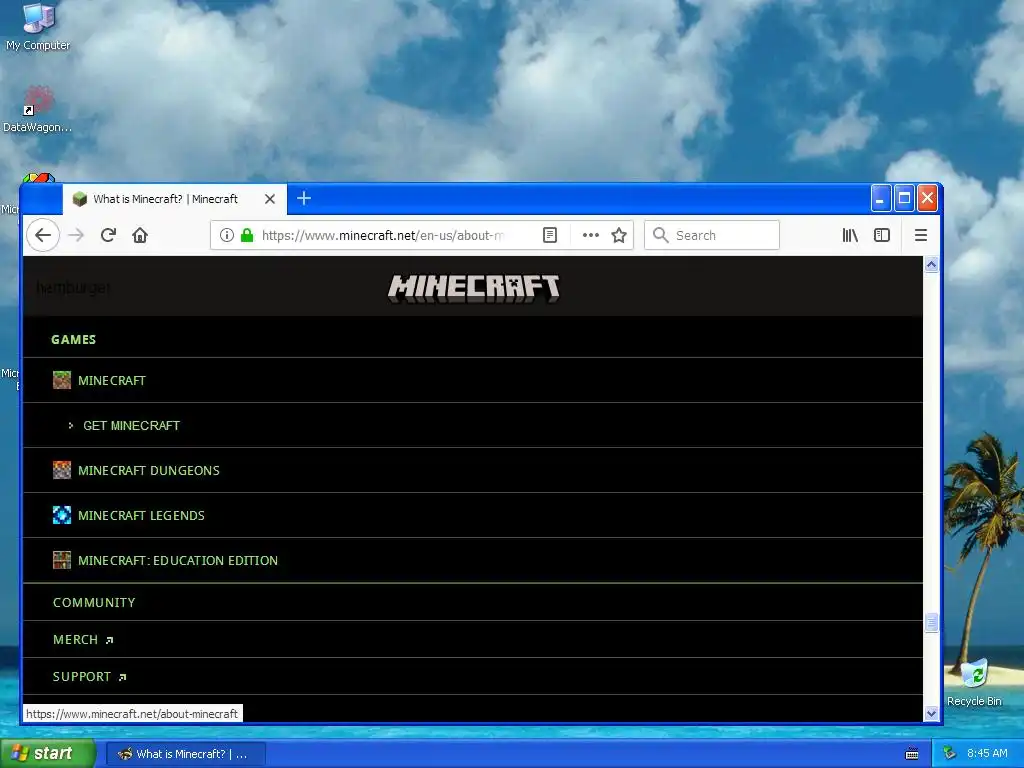Select the What is Minecraft taskbar button

(x=185, y=754)
